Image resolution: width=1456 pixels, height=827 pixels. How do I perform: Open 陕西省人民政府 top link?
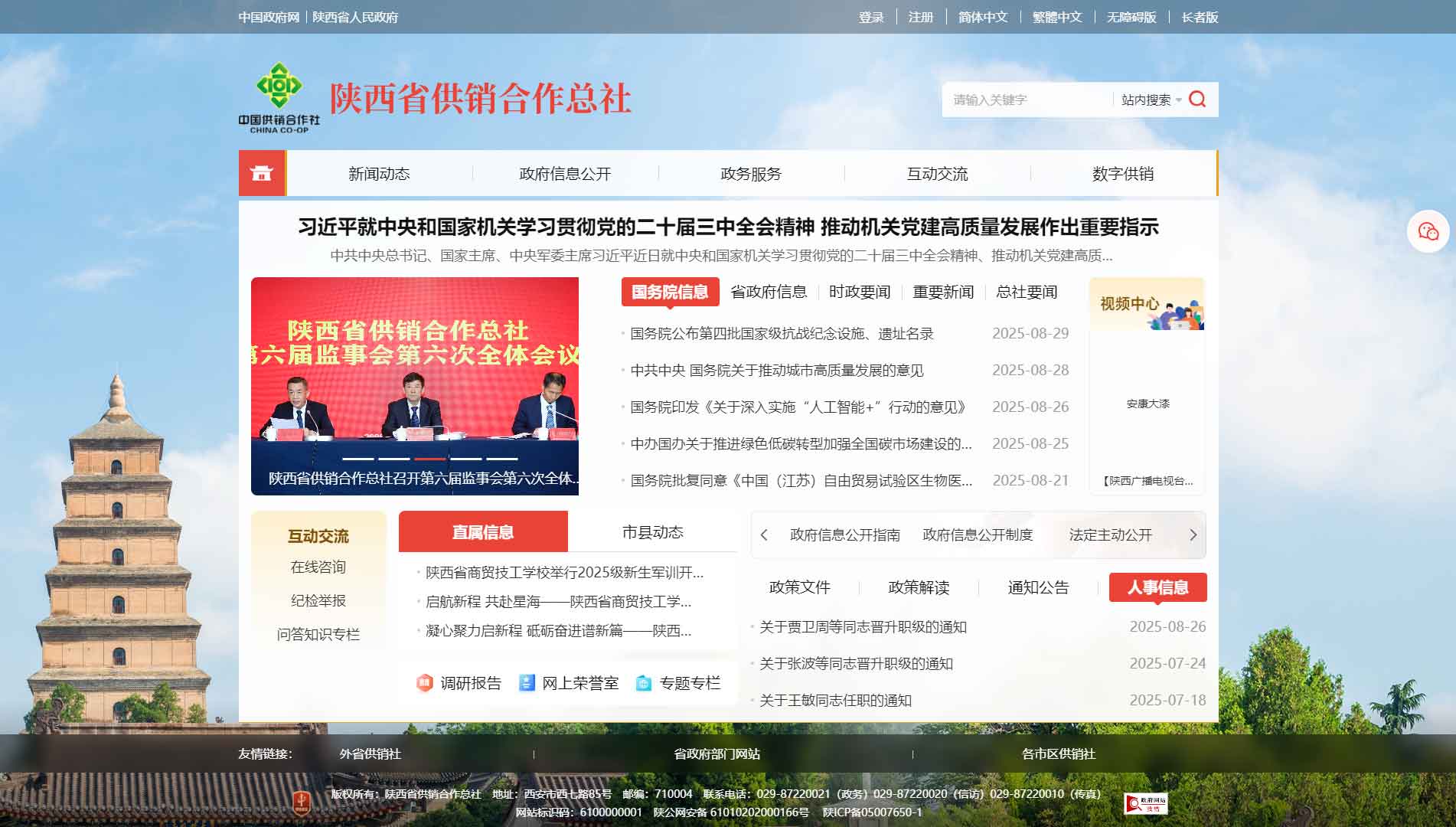[x=355, y=17]
